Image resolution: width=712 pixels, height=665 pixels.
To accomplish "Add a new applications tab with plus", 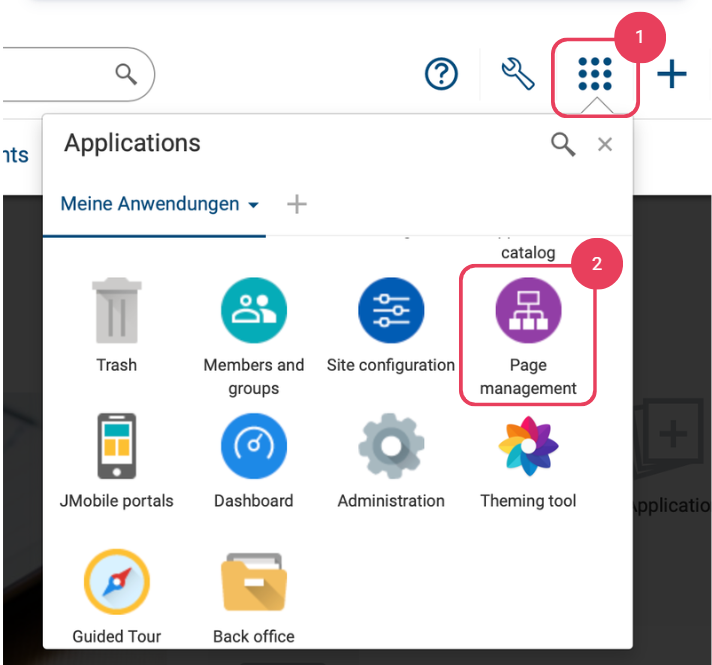I will 296,204.
